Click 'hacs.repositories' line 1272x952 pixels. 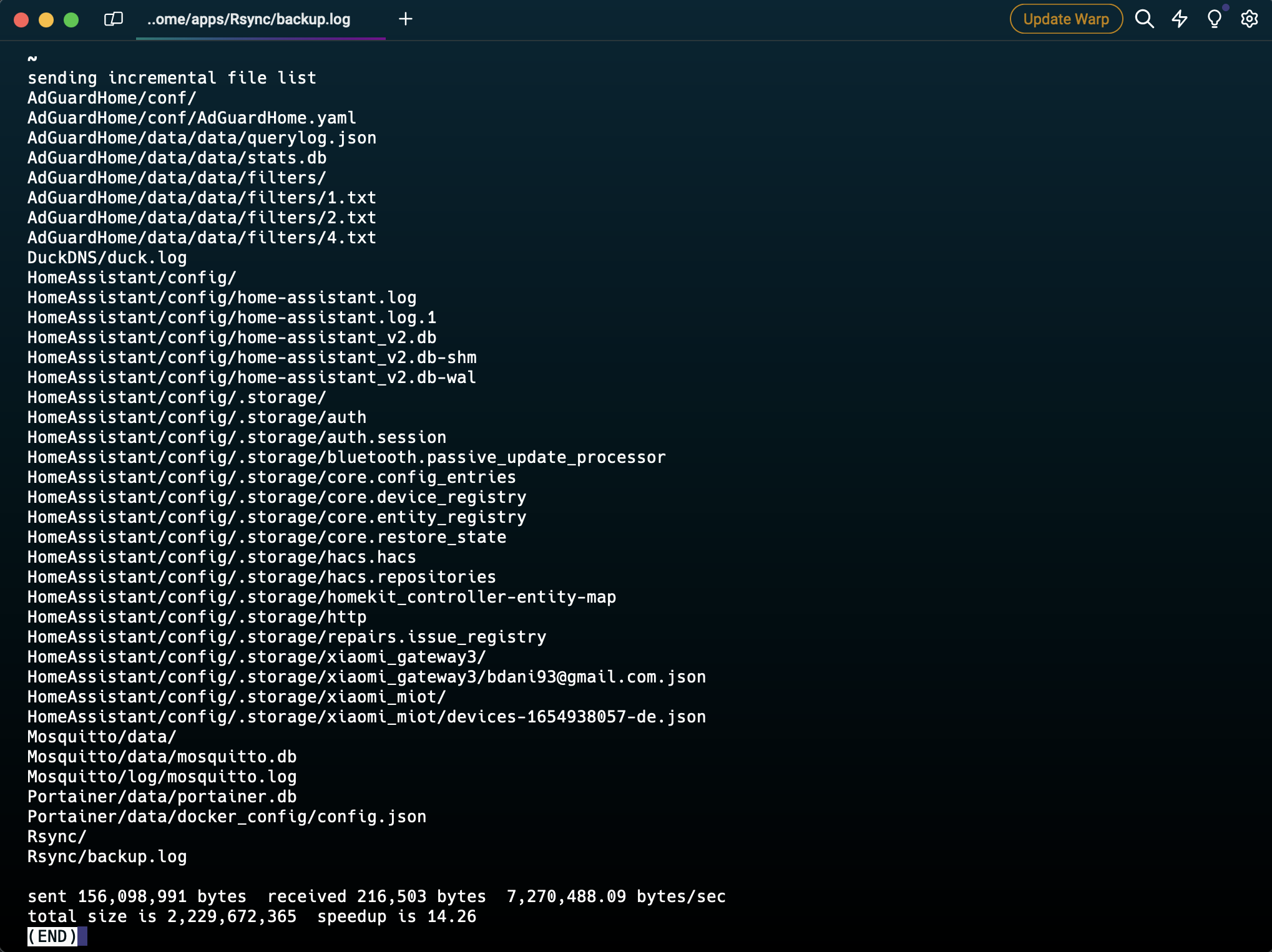[262, 577]
